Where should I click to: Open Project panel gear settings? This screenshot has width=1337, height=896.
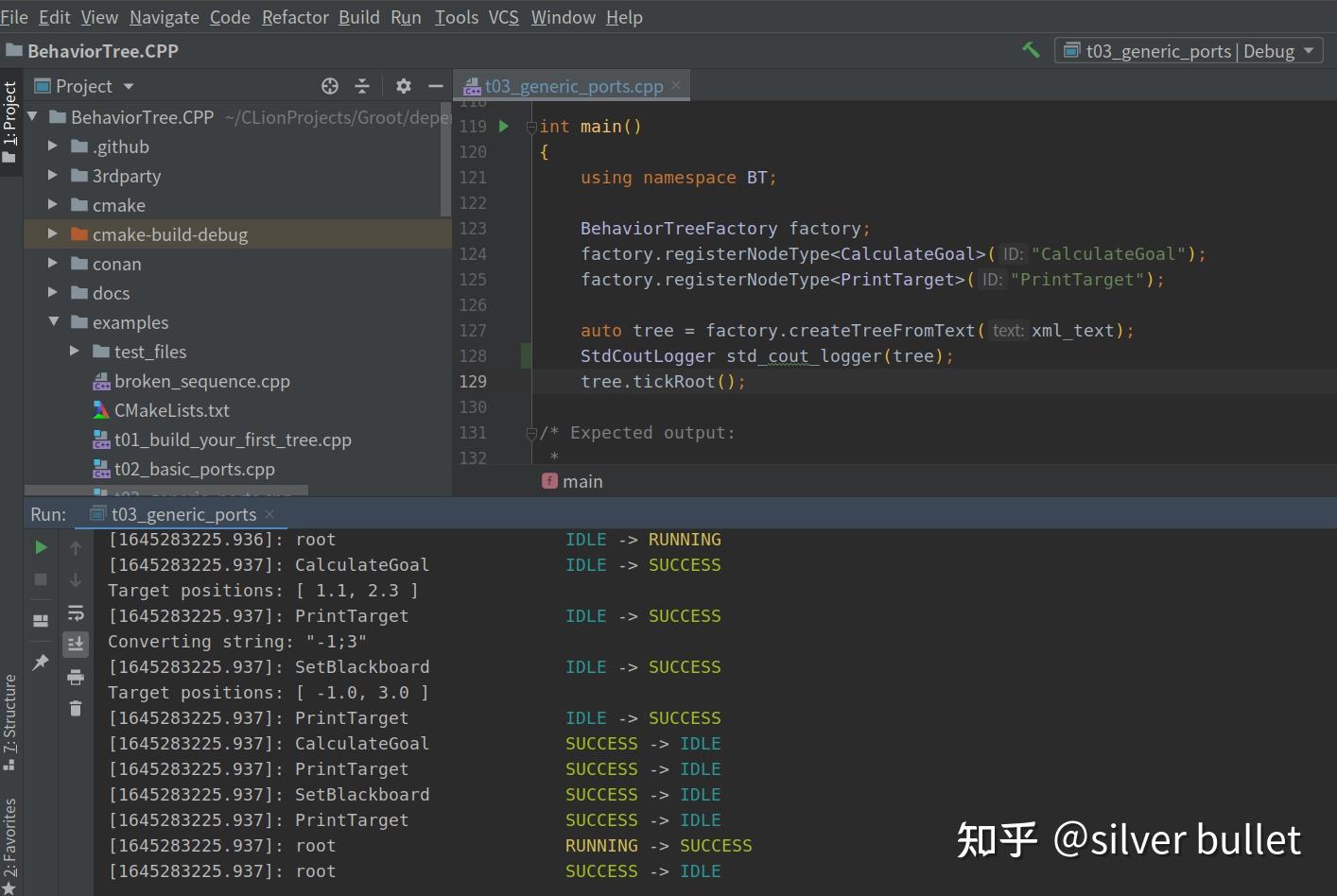[404, 86]
